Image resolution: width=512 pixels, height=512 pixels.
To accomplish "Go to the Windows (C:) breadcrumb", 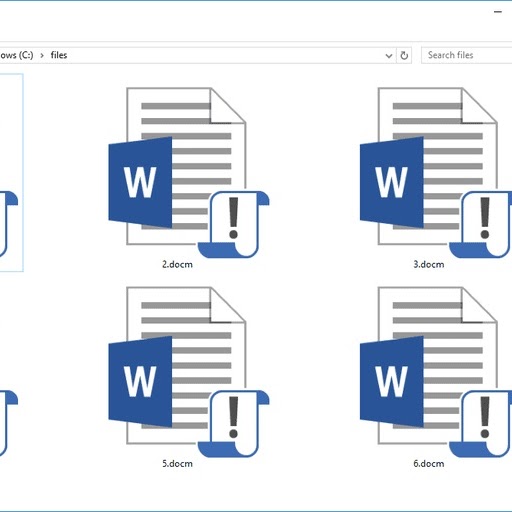I will pyautogui.click(x=16, y=55).
